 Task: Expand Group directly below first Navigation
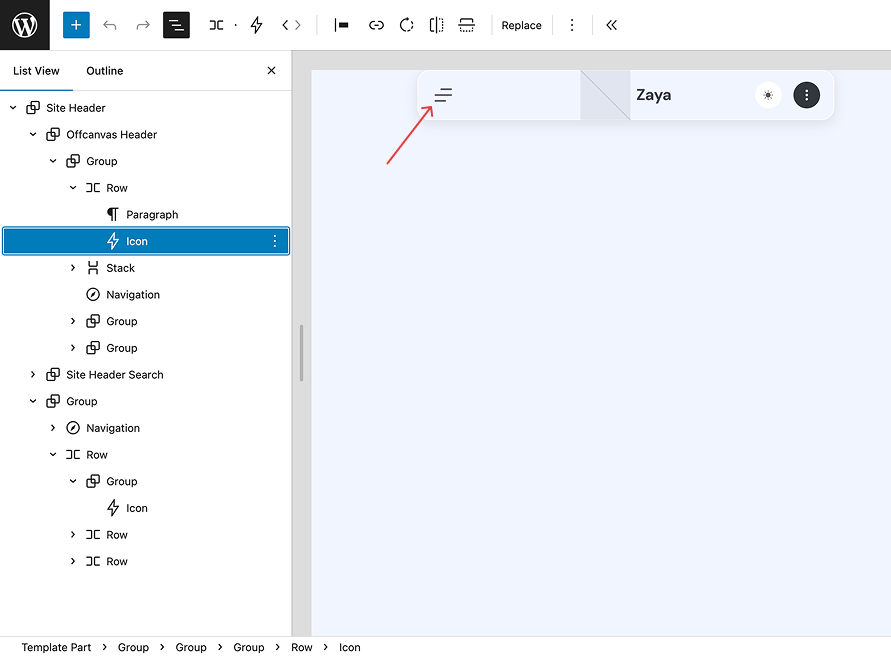tap(73, 321)
